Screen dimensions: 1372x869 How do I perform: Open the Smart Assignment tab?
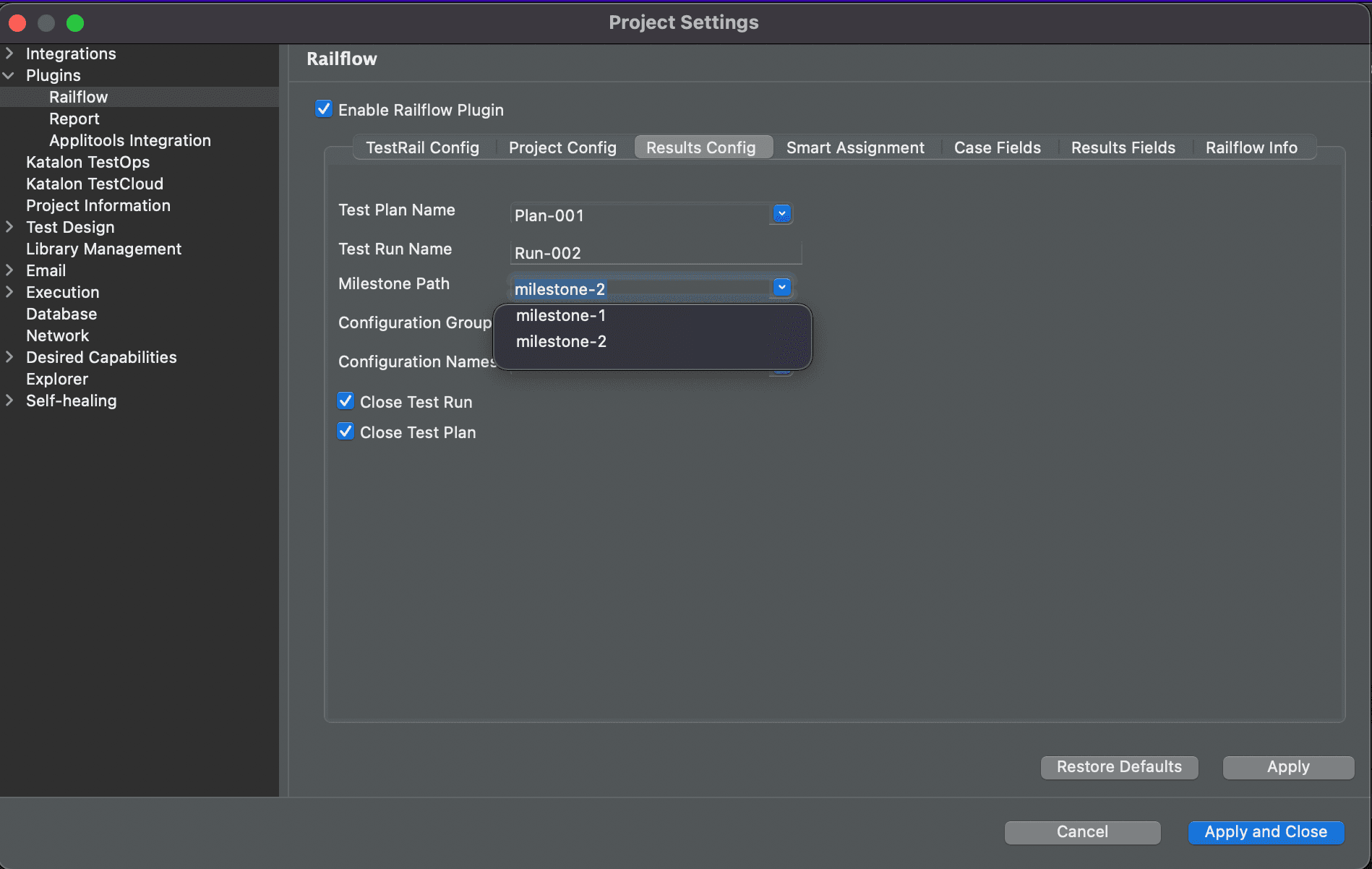click(x=855, y=147)
